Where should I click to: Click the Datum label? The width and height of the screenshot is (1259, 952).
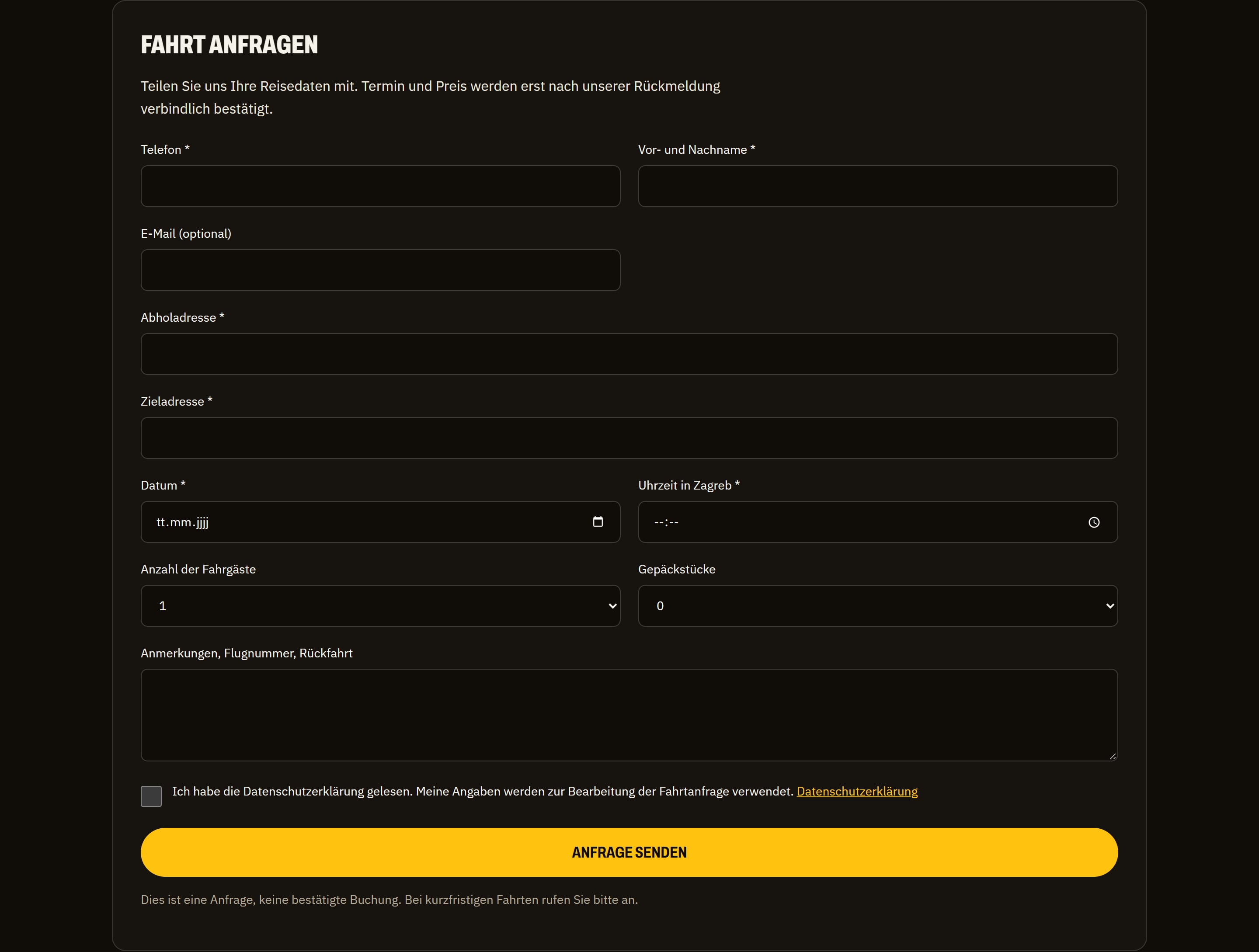163,485
